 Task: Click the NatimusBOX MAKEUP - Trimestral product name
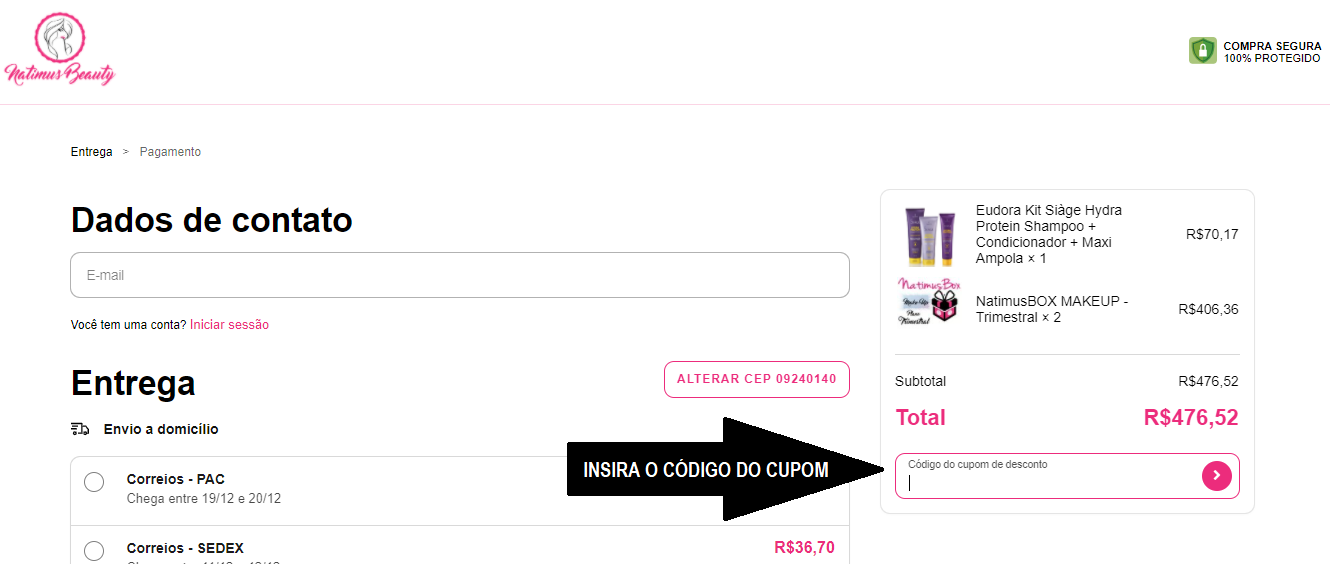[x=1052, y=309]
